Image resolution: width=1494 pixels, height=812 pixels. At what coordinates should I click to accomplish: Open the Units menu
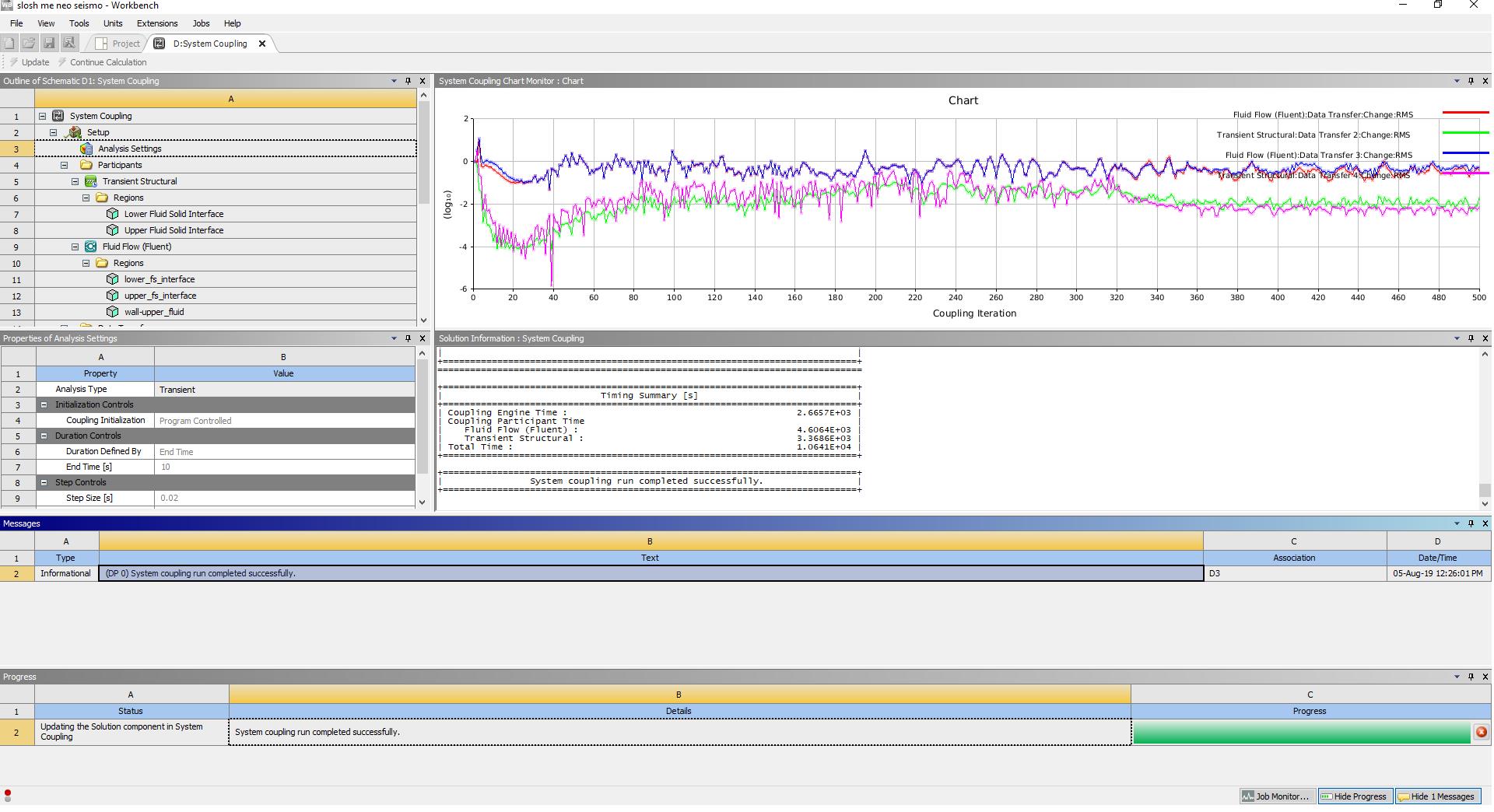point(113,23)
